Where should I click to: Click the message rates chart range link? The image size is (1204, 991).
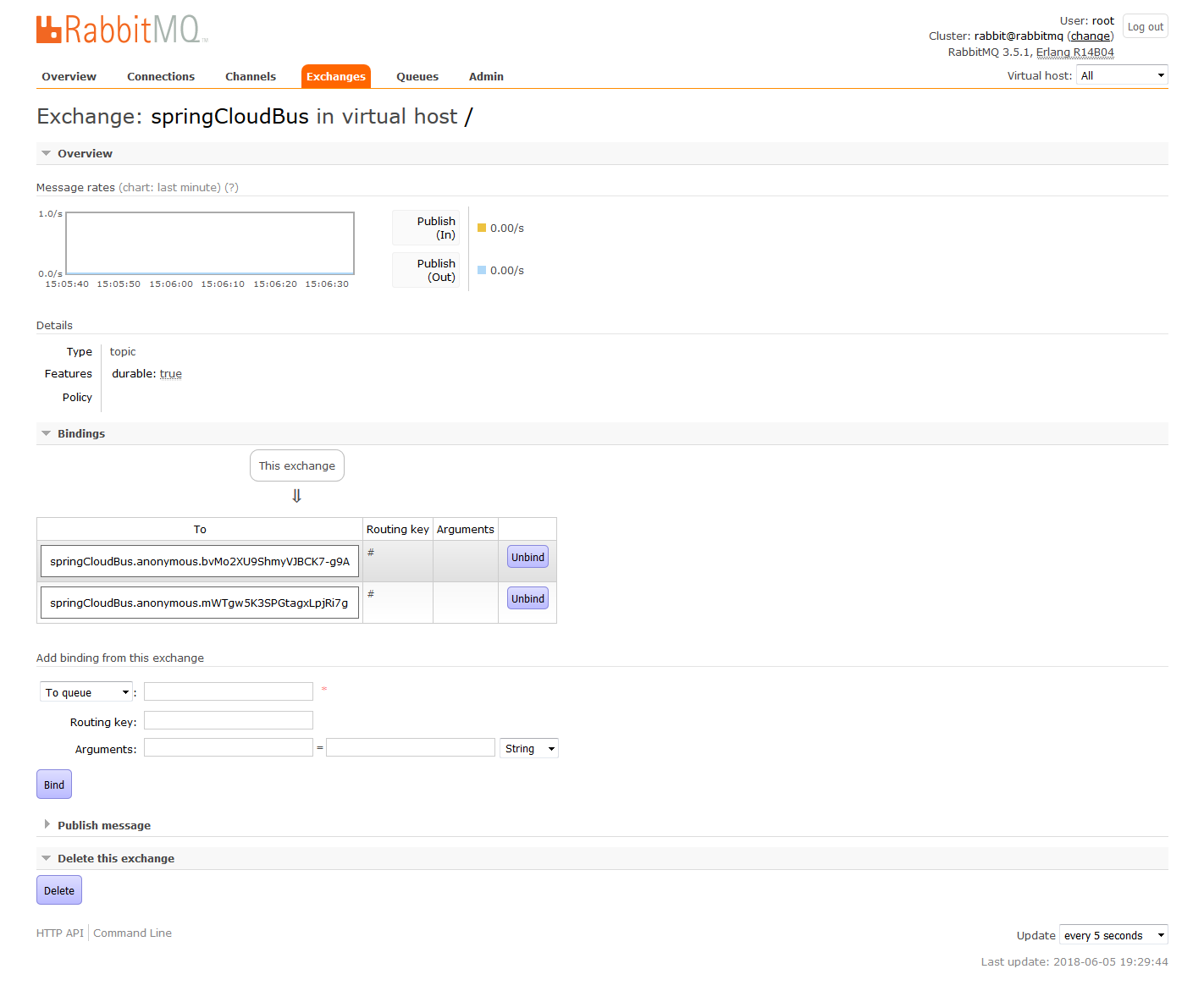pos(169,187)
